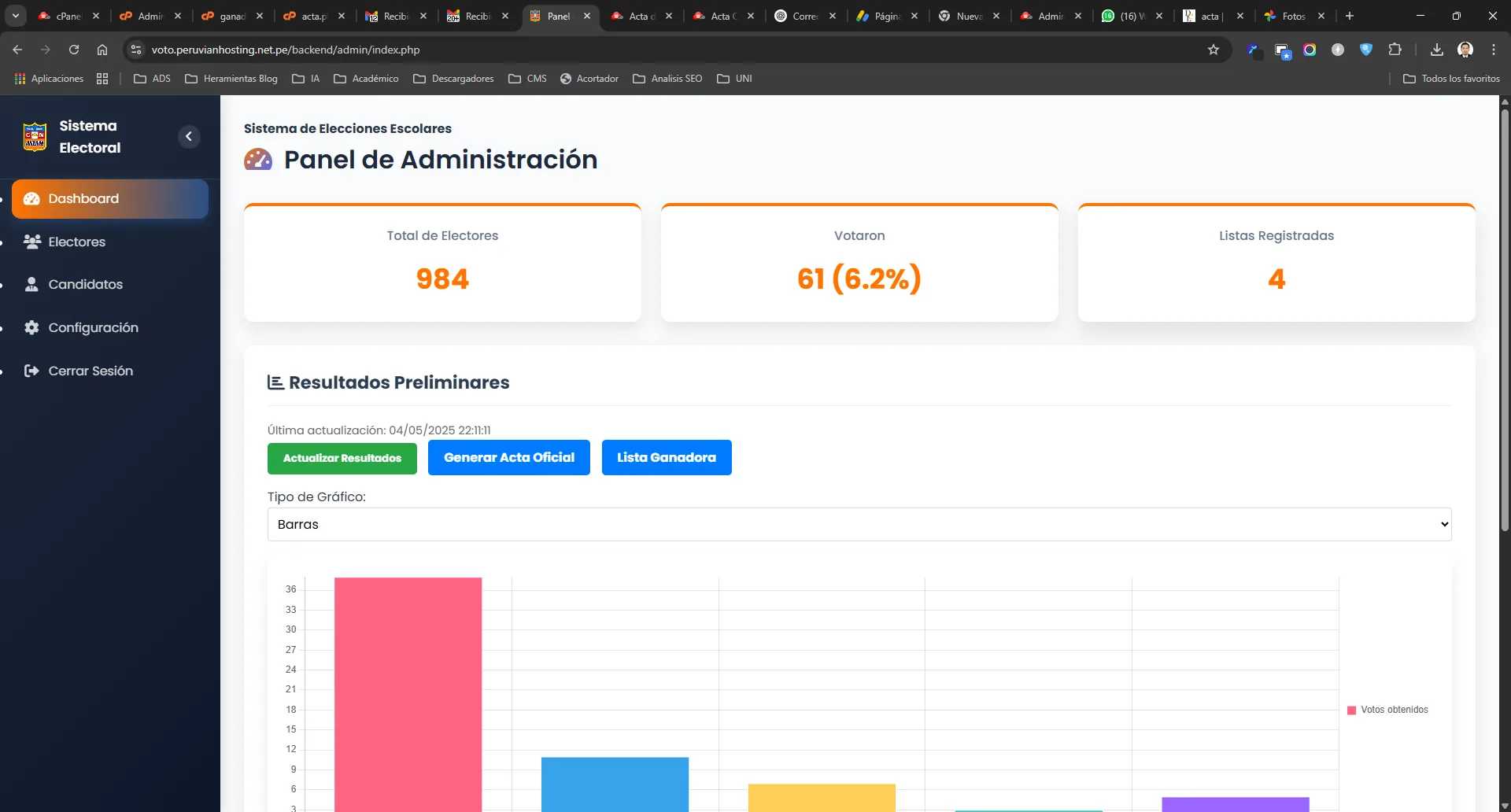
Task: Collapse the Sistema Electoral sidebar
Action: point(189,137)
